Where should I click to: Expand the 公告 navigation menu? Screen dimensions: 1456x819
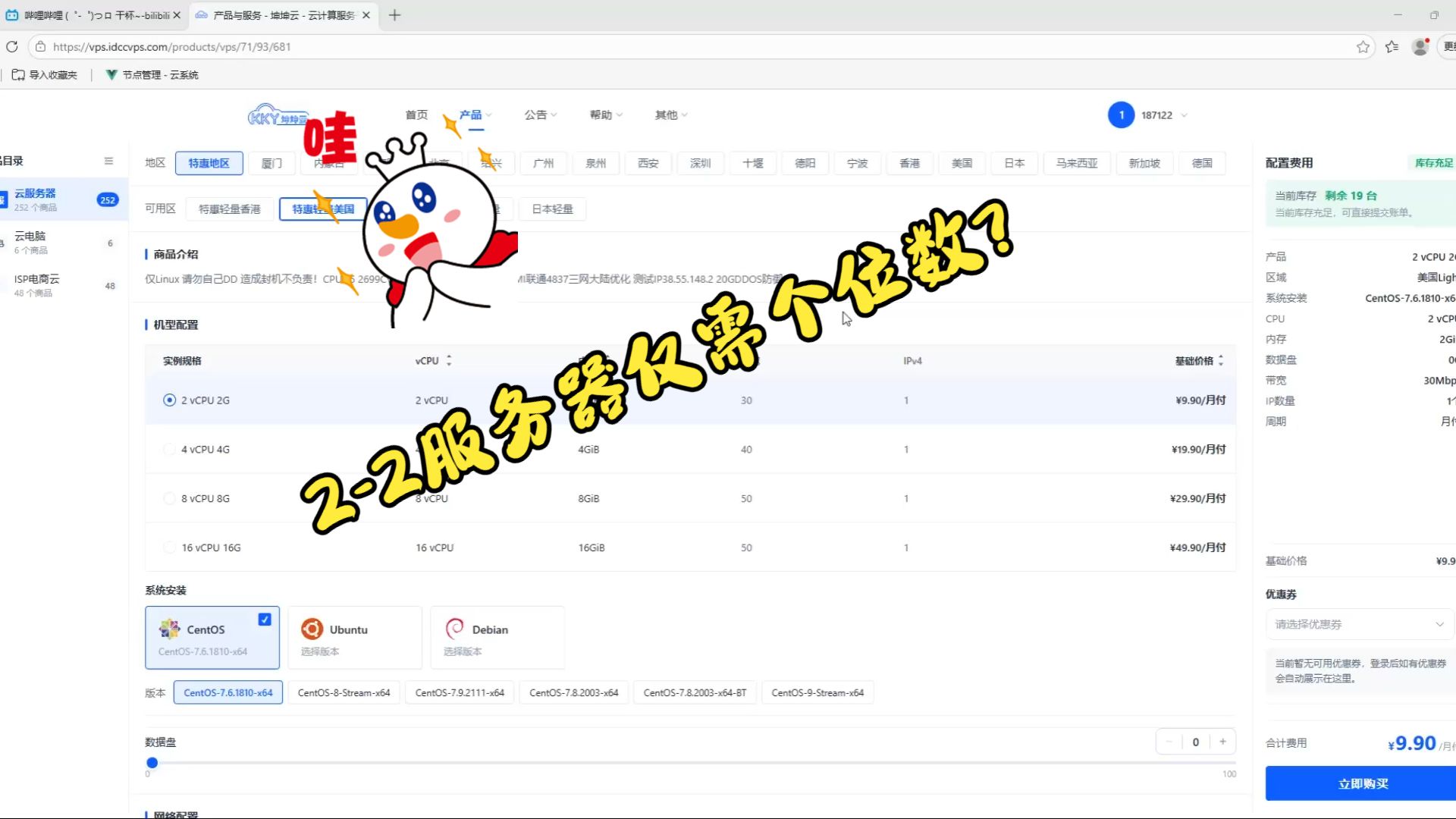point(541,115)
